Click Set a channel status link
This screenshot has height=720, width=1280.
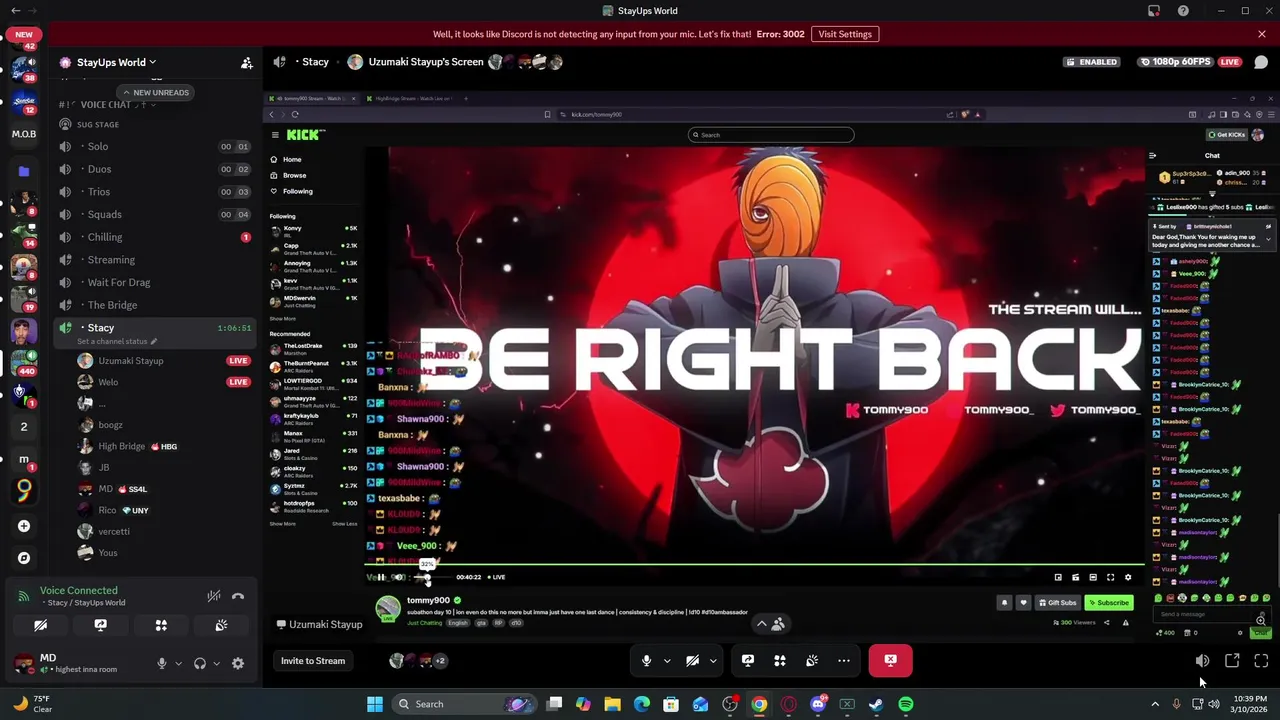tap(118, 342)
